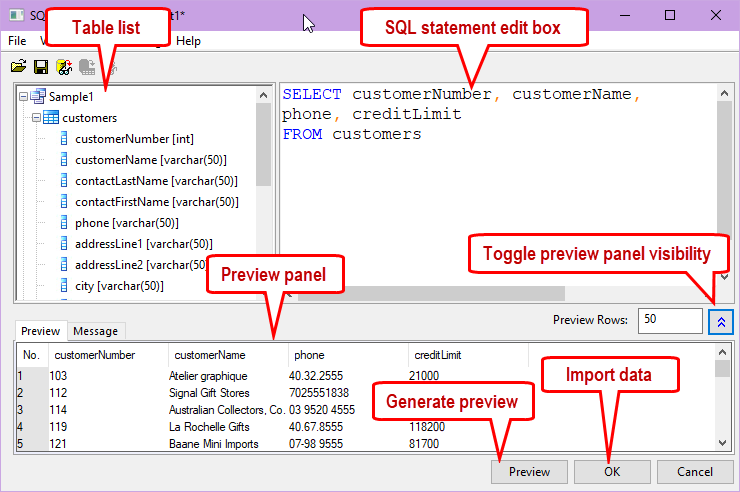Click the Preview button to generate preview
This screenshot has width=740, height=492.
(529, 471)
